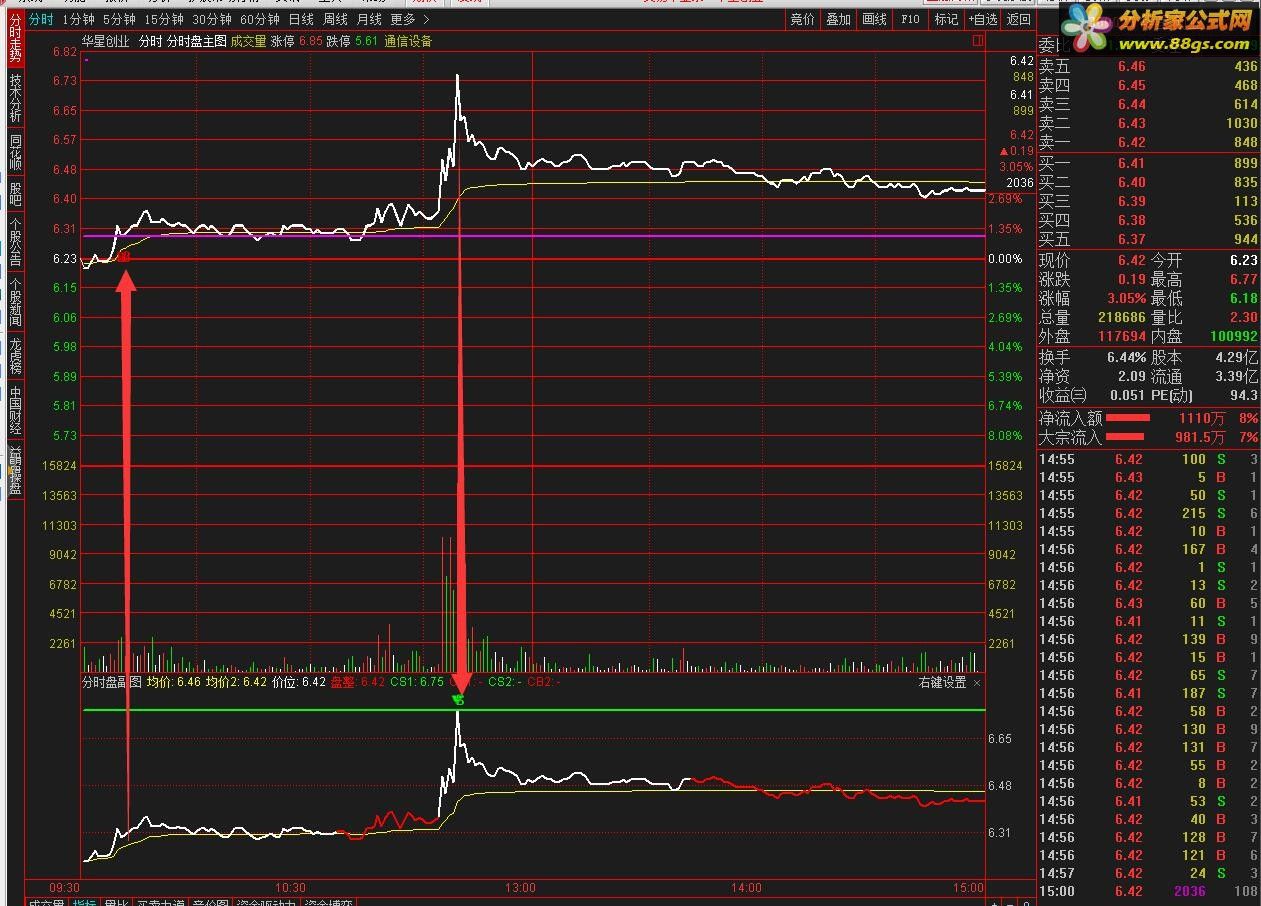
Task: Click the 最低 6.18 value
Action: pos(1243,298)
